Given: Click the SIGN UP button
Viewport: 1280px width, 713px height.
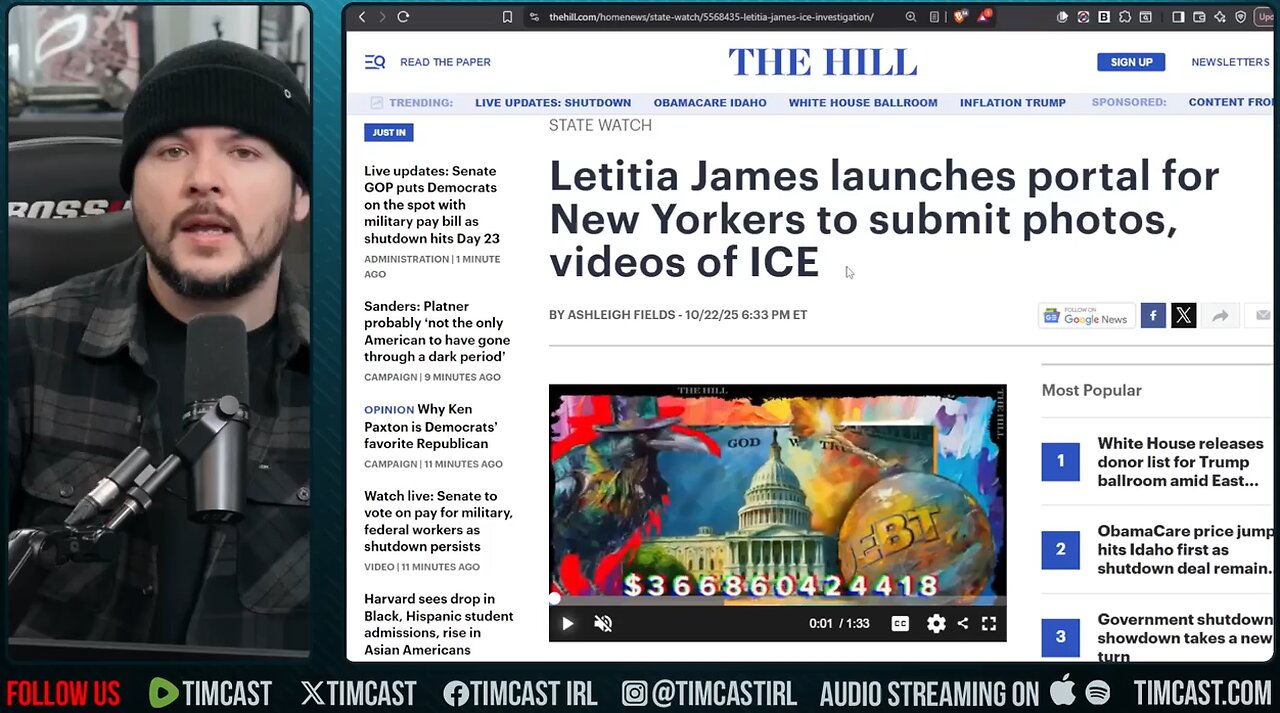Looking at the screenshot, I should [x=1131, y=62].
